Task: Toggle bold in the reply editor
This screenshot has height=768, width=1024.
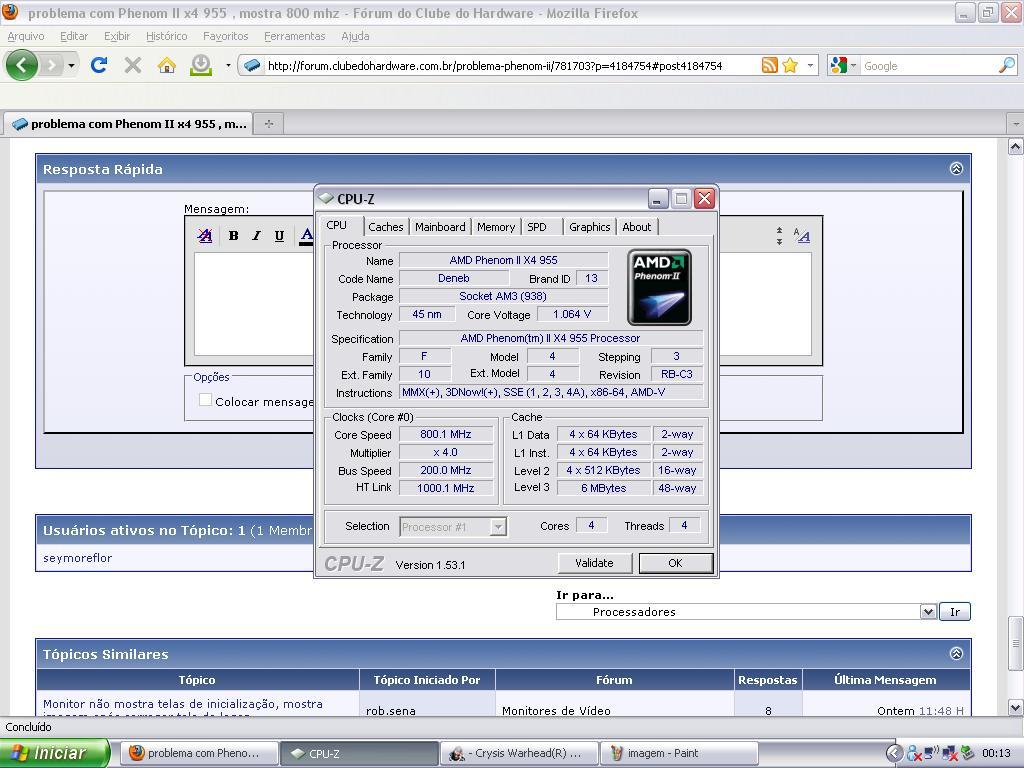Action: tap(233, 236)
